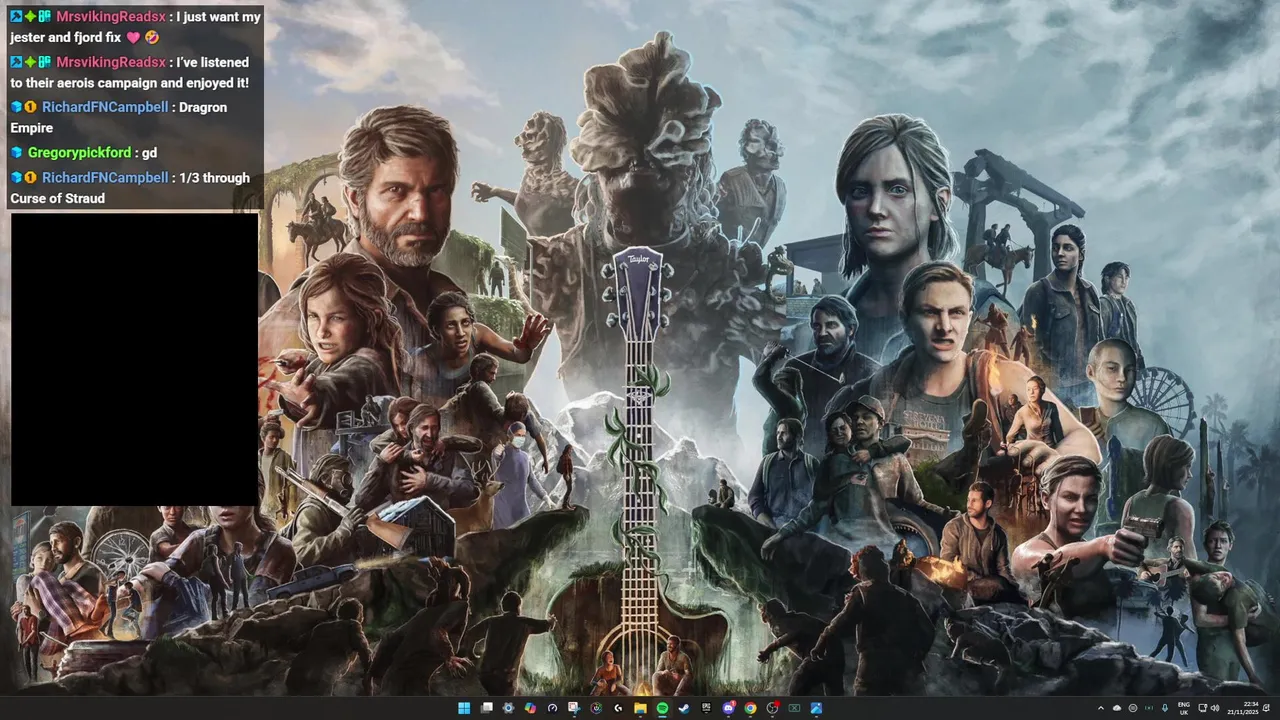Switch to Spotify in the taskbar

pyautogui.click(x=662, y=708)
